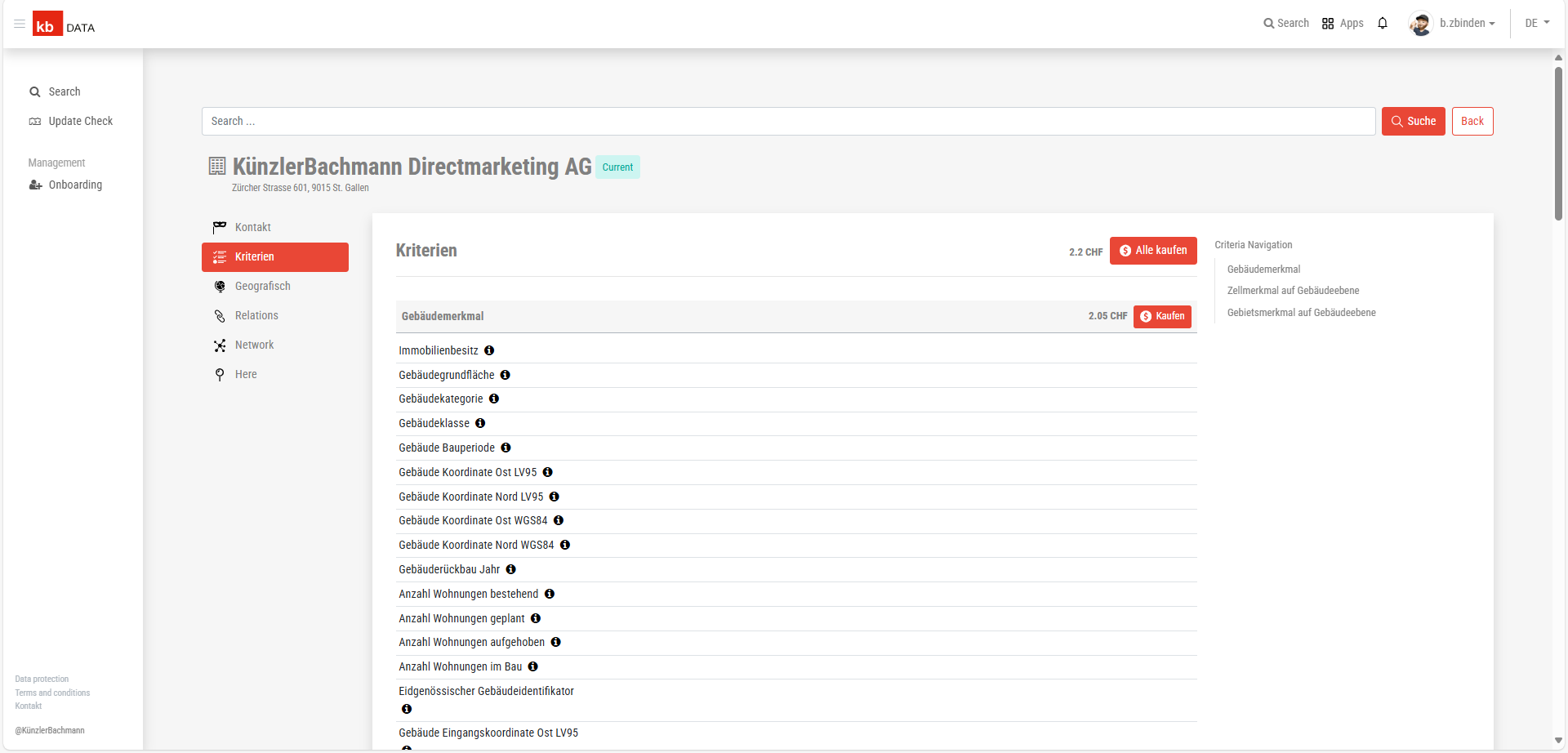Jump to Zellmerkmal auf Gebäudeebene
1568x753 pixels.
[x=1293, y=291]
